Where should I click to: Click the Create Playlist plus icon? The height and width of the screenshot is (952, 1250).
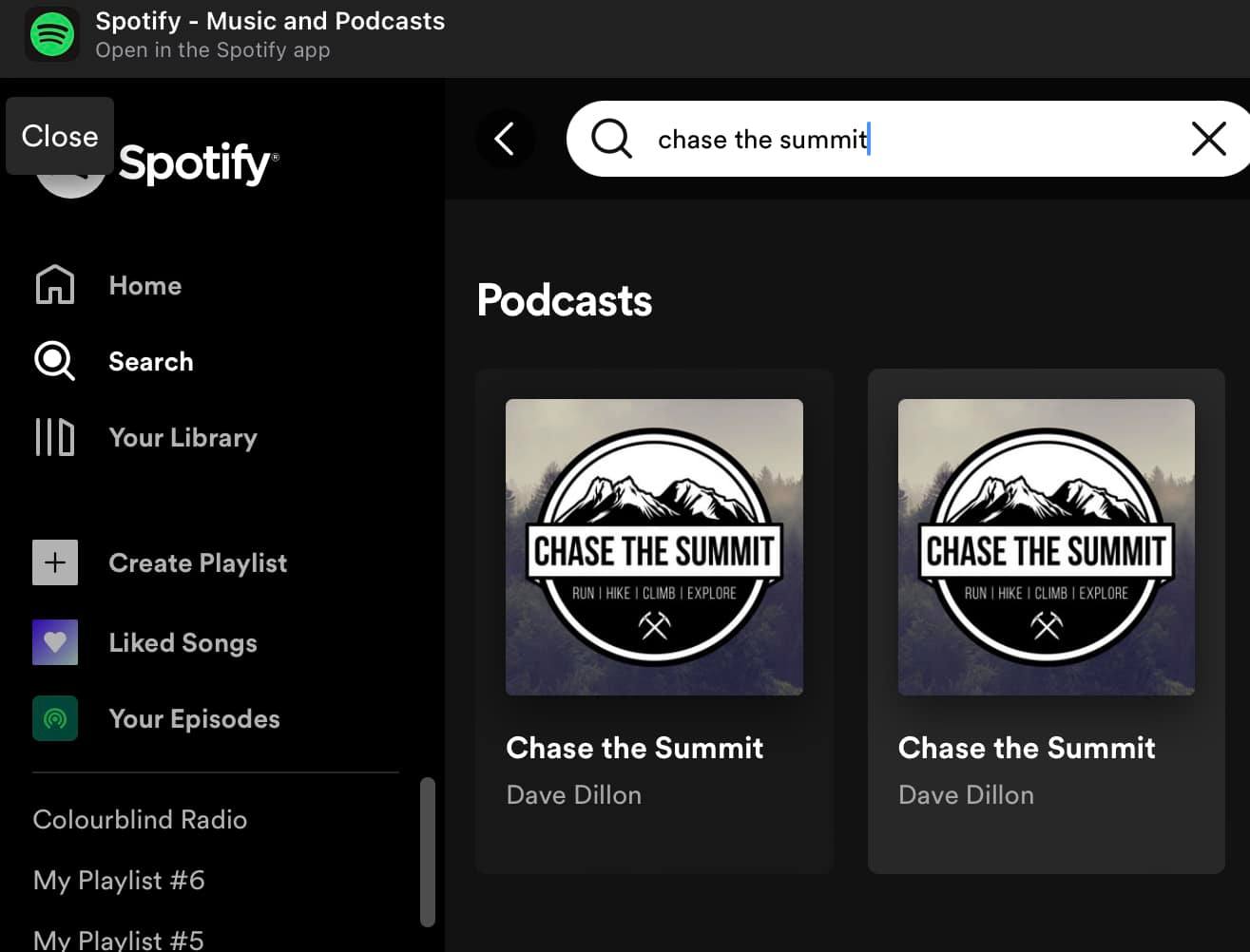click(x=55, y=562)
